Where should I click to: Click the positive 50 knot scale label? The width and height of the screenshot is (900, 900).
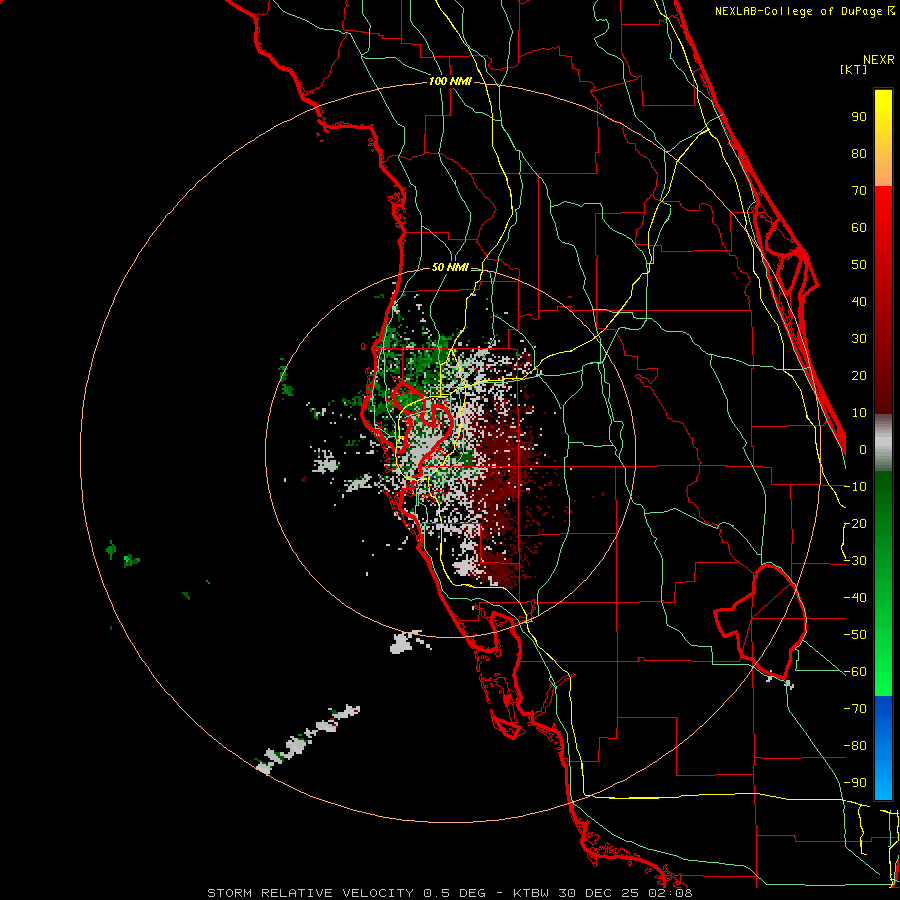(x=859, y=265)
